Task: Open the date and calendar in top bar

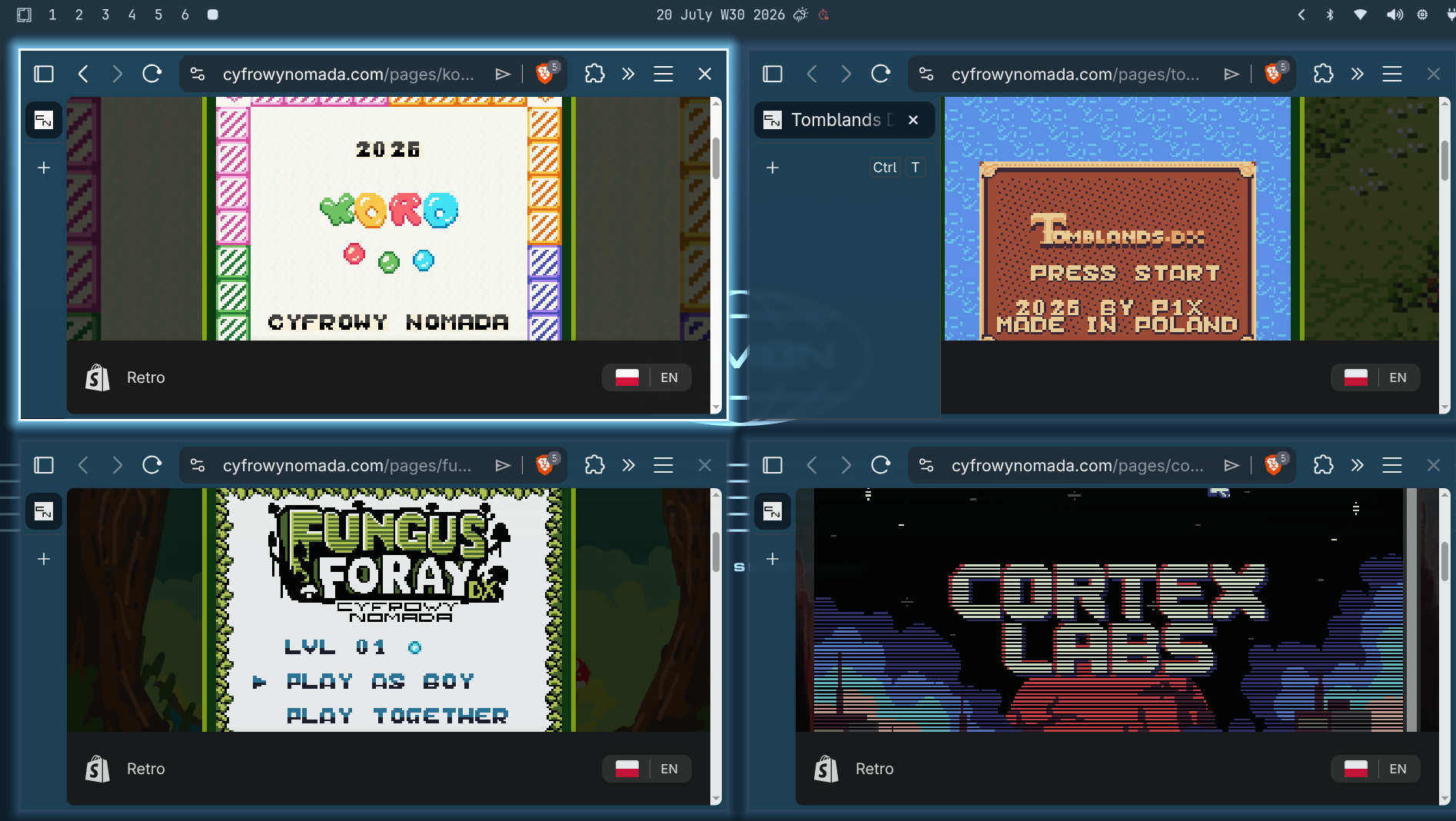Action: pos(720,15)
